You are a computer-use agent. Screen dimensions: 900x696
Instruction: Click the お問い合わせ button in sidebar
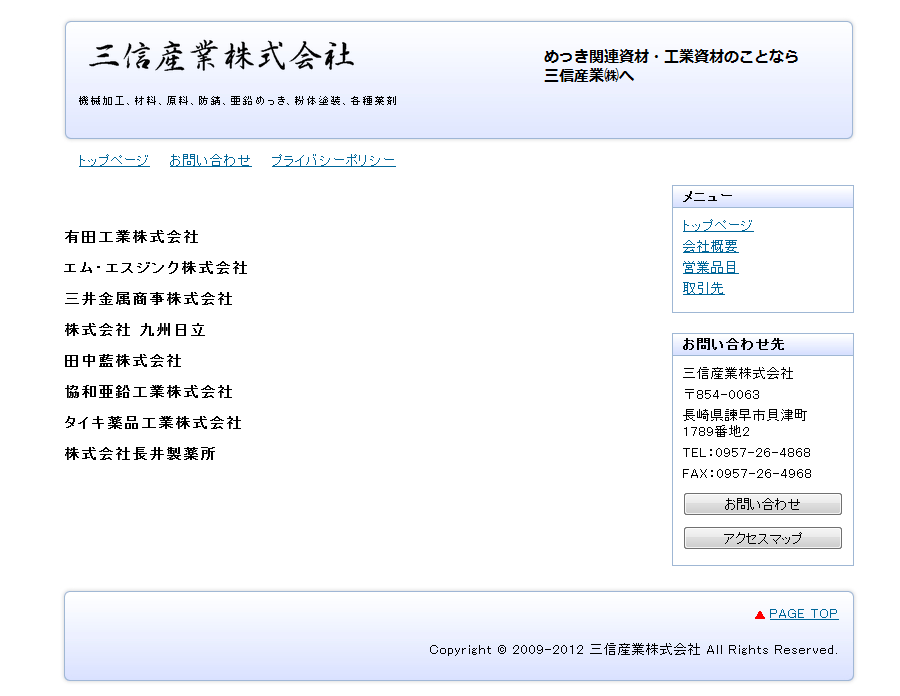(762, 504)
